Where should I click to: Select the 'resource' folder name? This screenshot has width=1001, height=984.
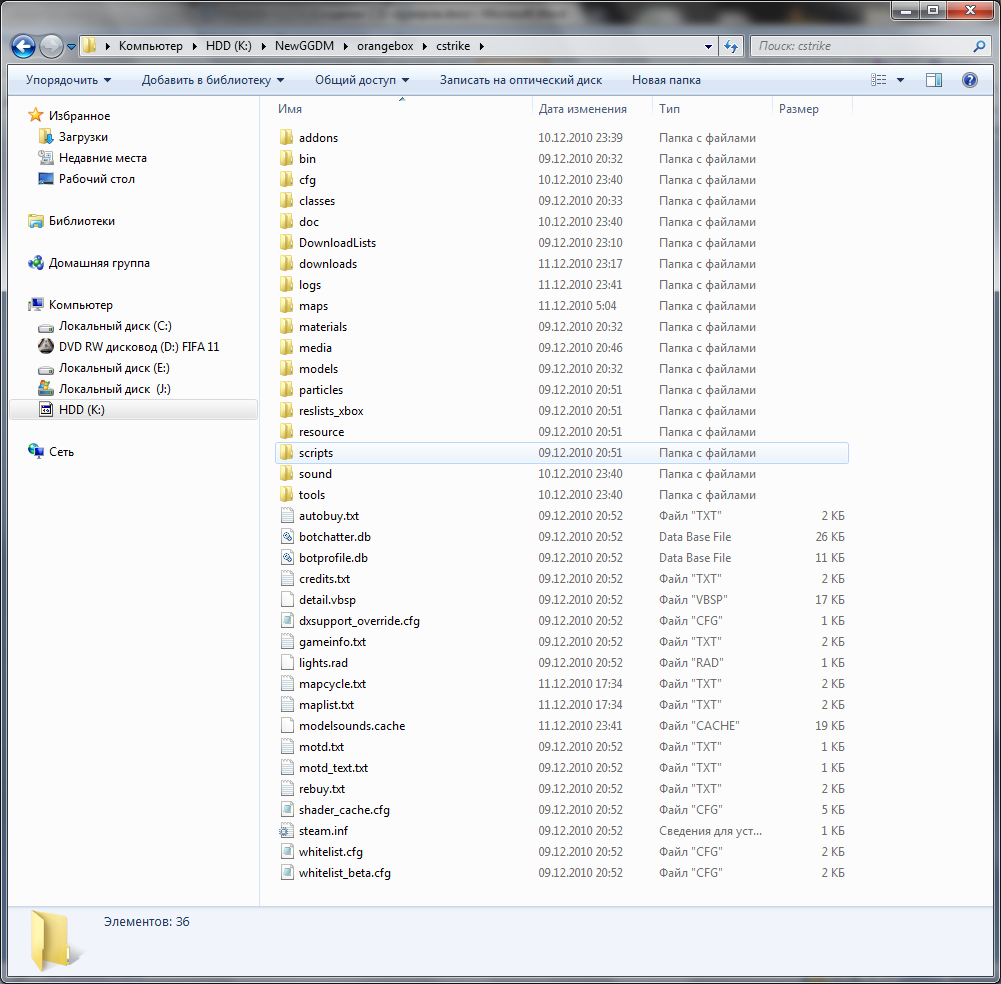click(x=321, y=432)
